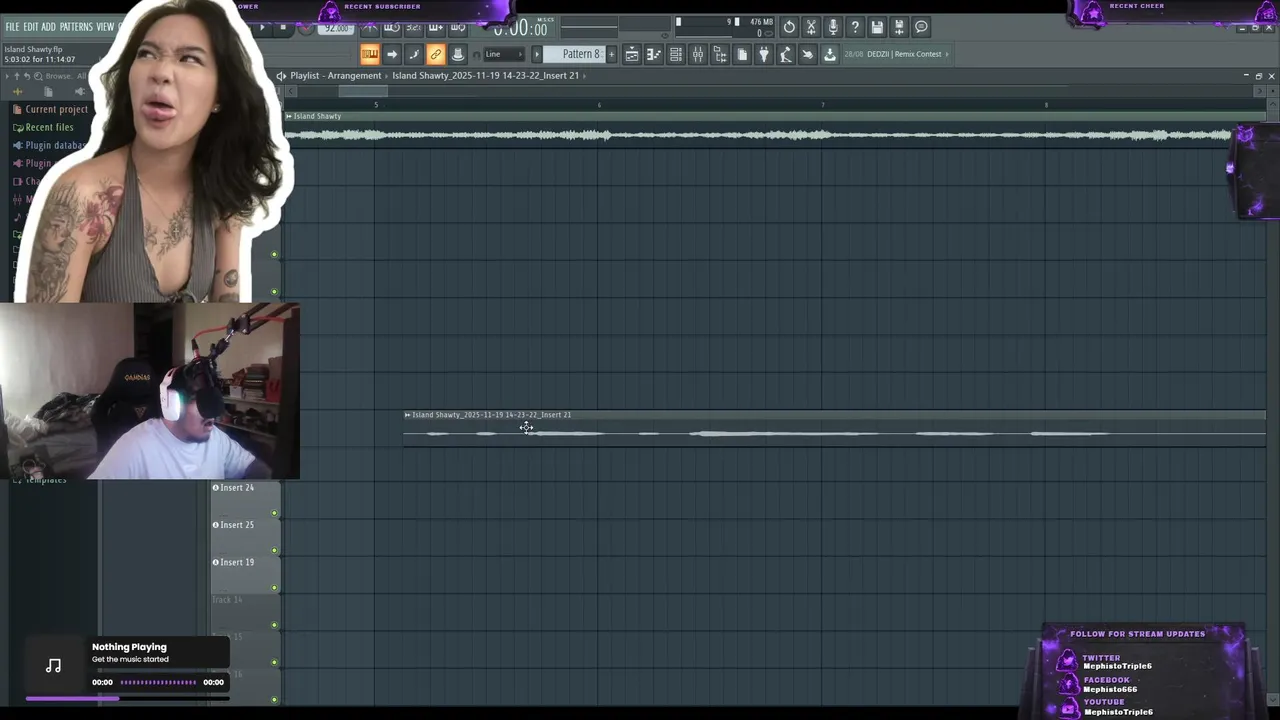The height and width of the screenshot is (720, 1280).
Task: Add new pattern with plus button
Action: point(612,54)
